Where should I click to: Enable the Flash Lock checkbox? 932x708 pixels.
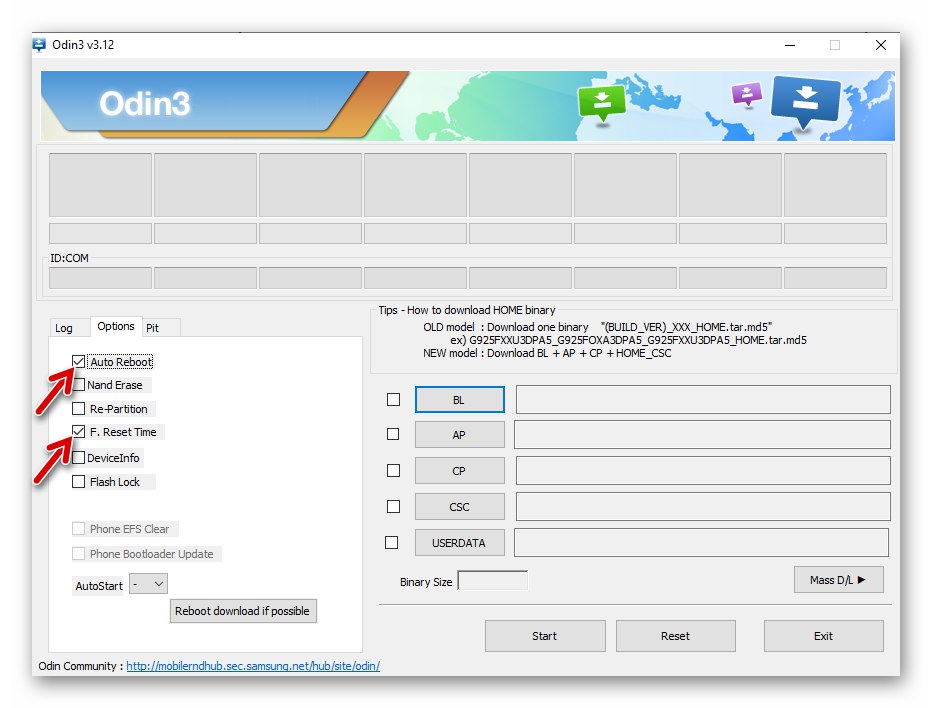77,481
